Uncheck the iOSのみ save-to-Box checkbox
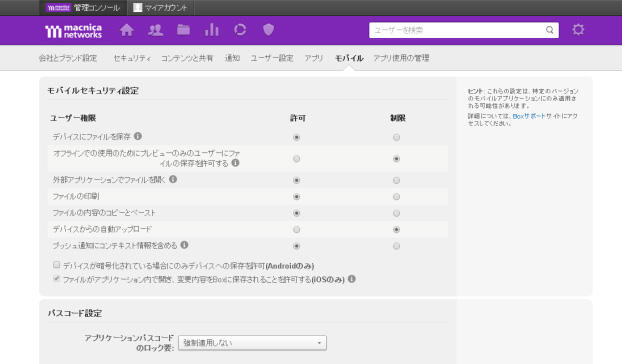Screen dimensions: 622x364 [x=56, y=278]
